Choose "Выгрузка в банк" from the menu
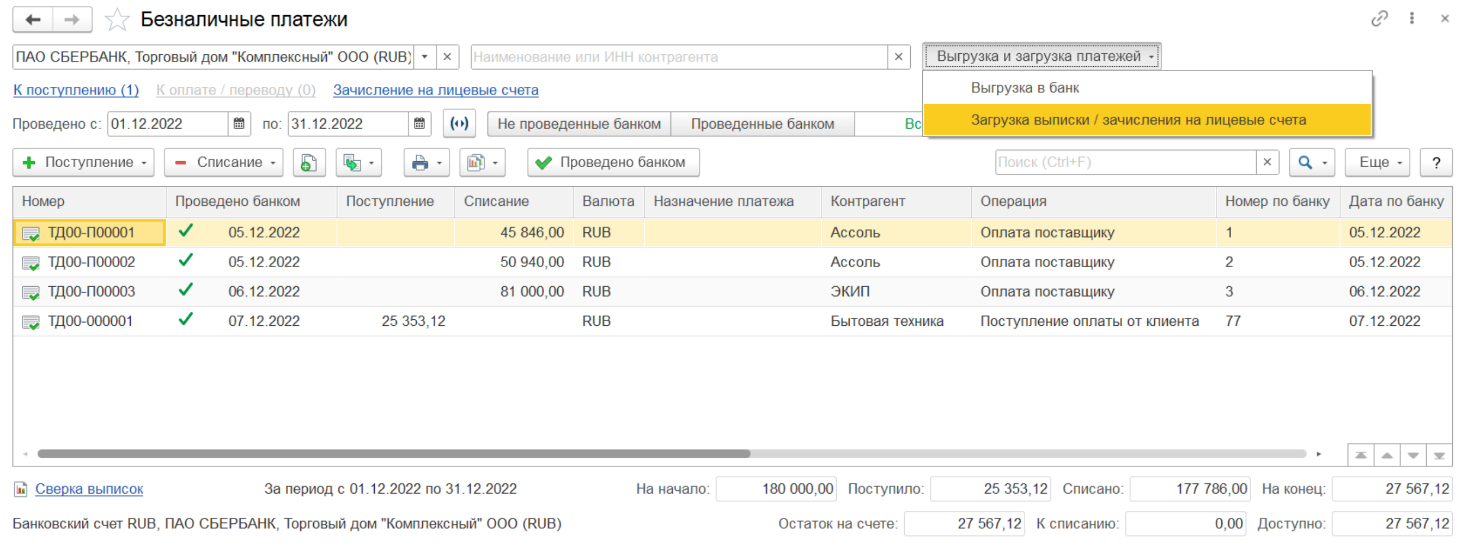 (x=1025, y=88)
